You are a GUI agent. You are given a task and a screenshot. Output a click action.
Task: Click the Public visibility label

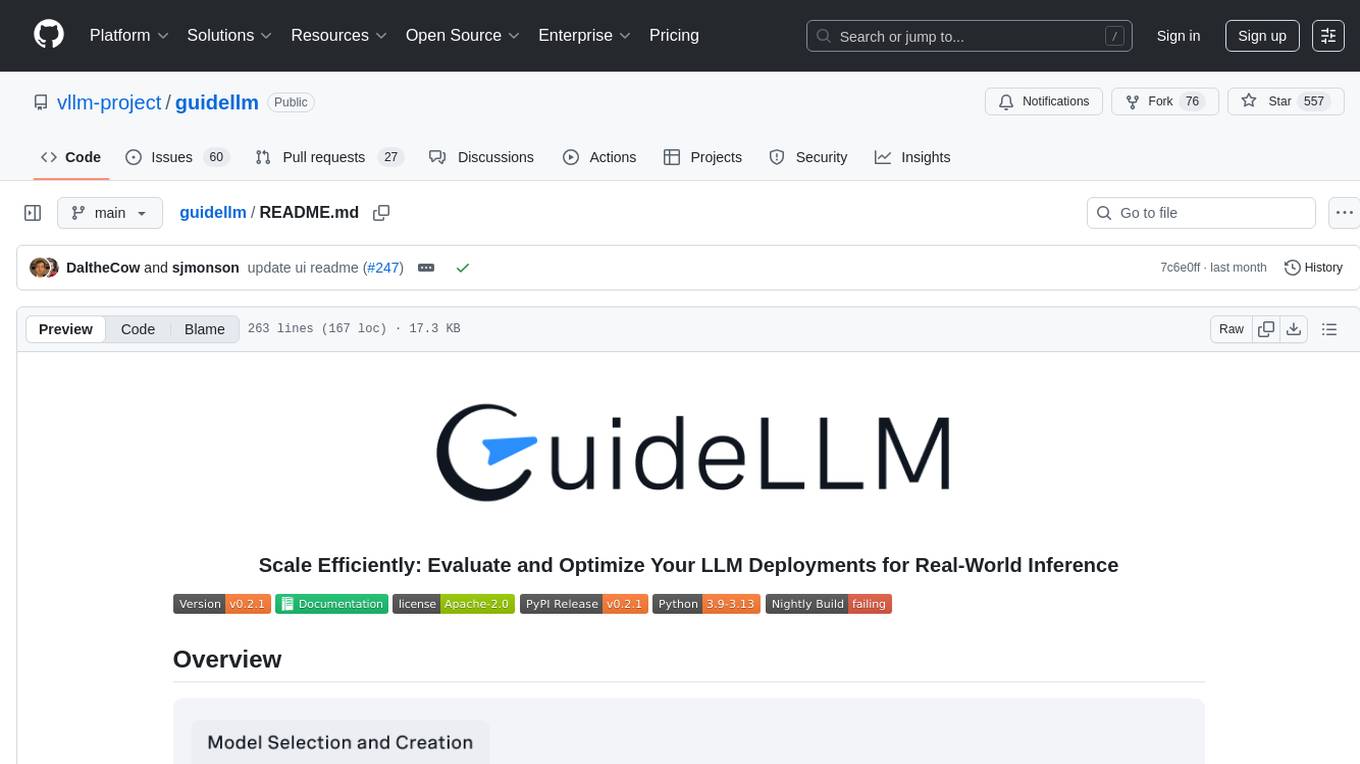291,102
